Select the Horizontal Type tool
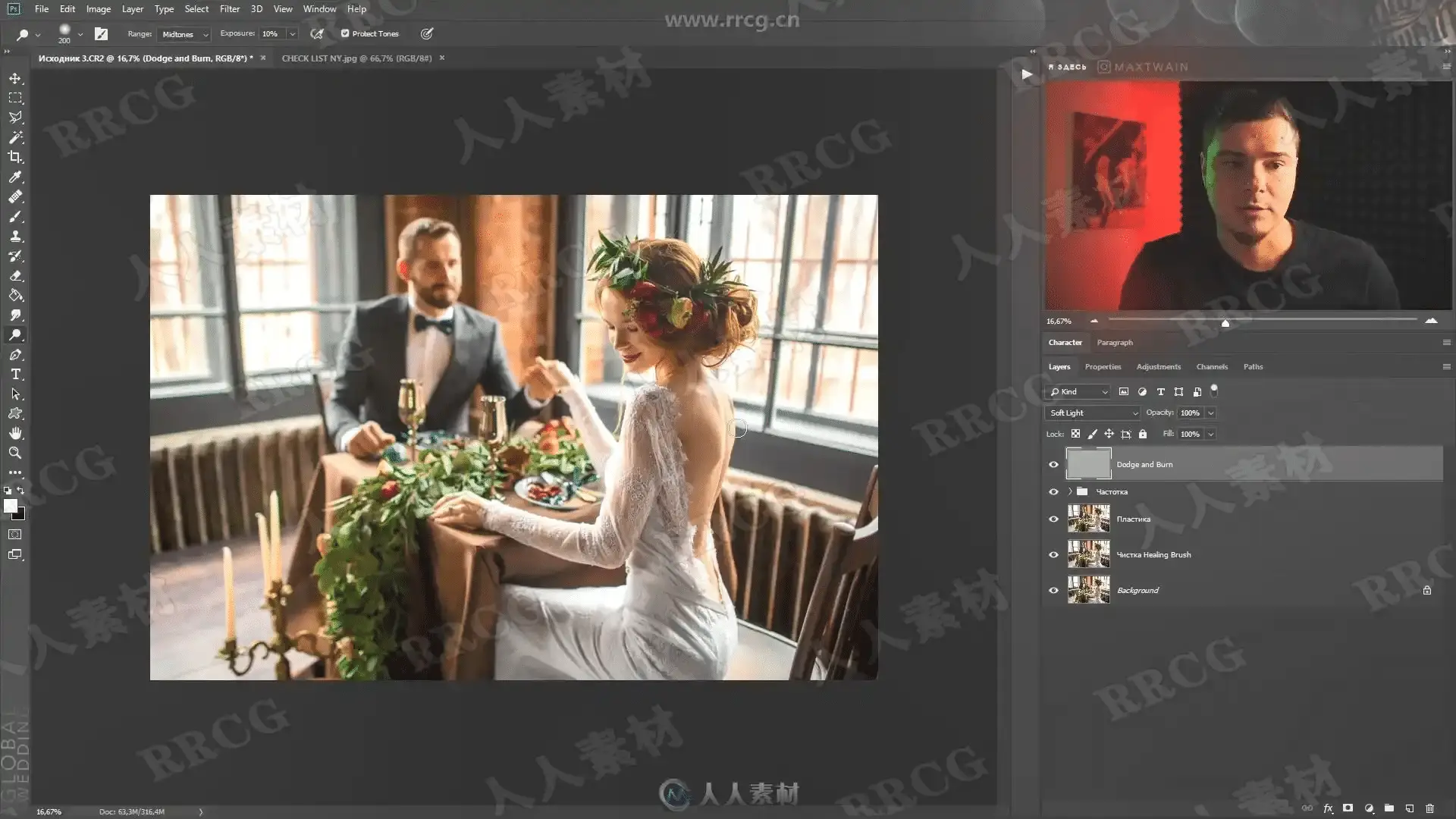1456x819 pixels. pos(15,375)
